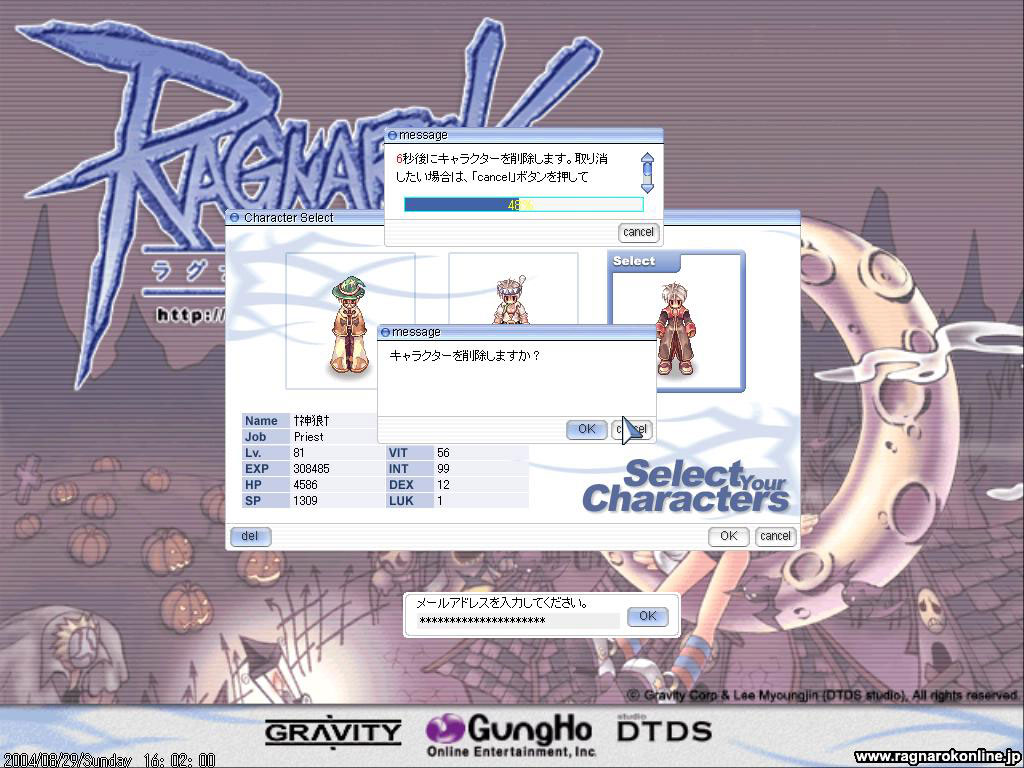Click the INT value "99"
This screenshot has height=768, width=1024.
point(443,469)
